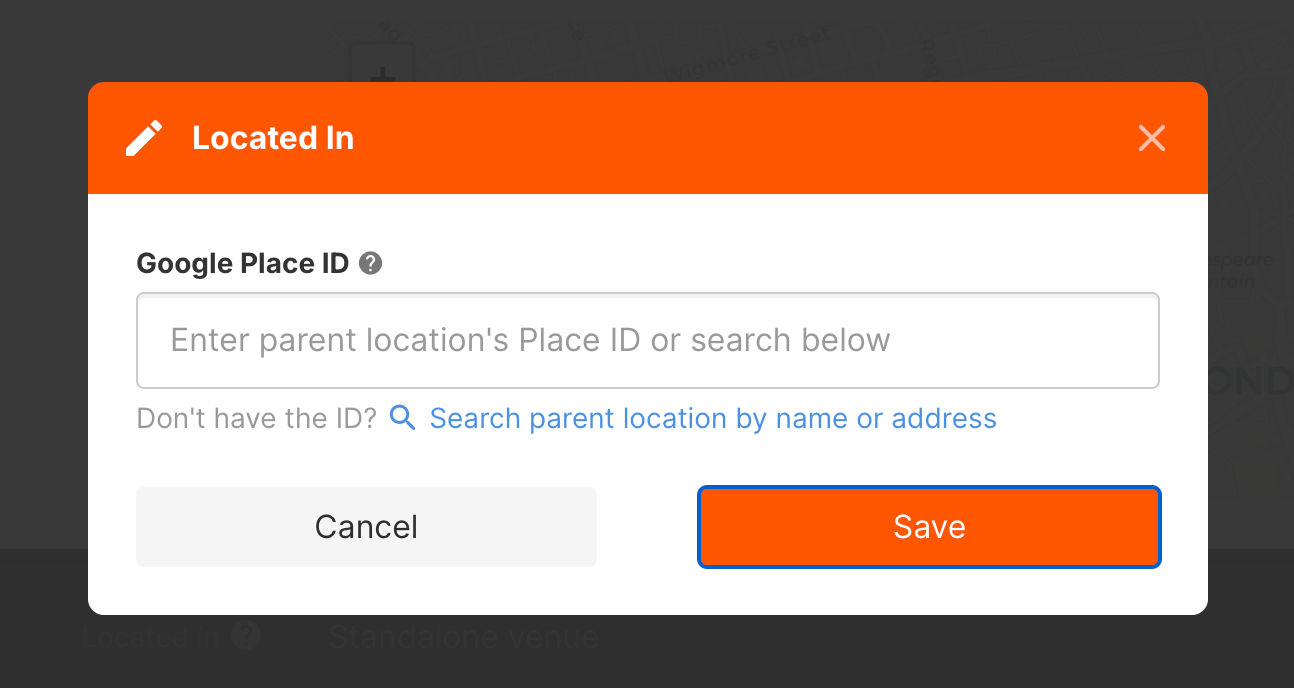Viewport: 1294px width, 688px height.
Task: Open Search parent location by name link
Action: pyautogui.click(x=713, y=418)
